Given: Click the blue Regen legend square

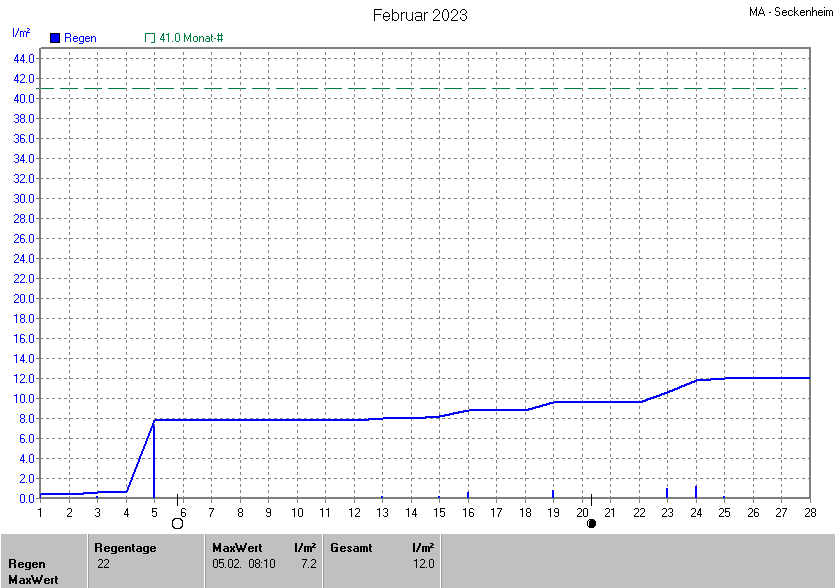Looking at the screenshot, I should 55,38.
